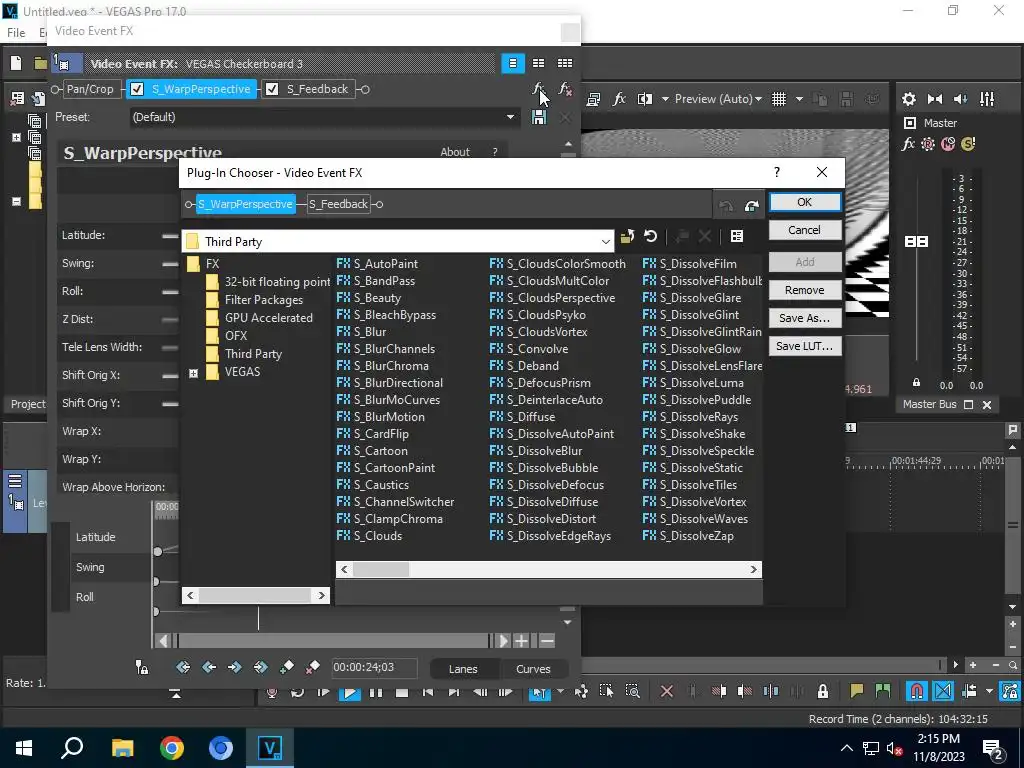Click the Lock Event padlock in toolbar
Viewport: 1024px width, 768px height.
(x=823, y=691)
